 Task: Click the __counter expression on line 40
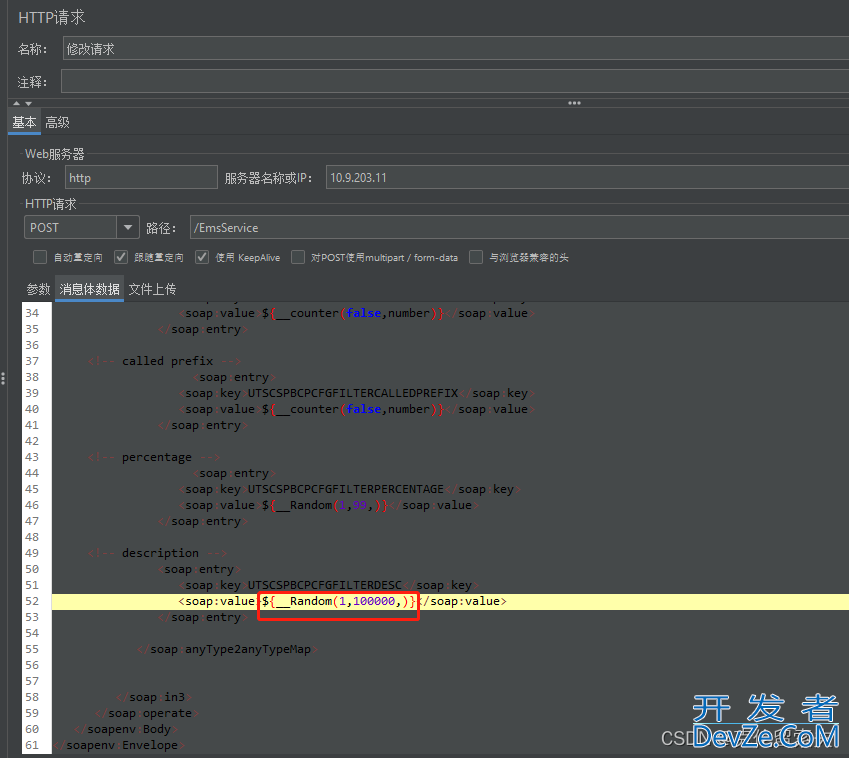[x=353, y=409]
